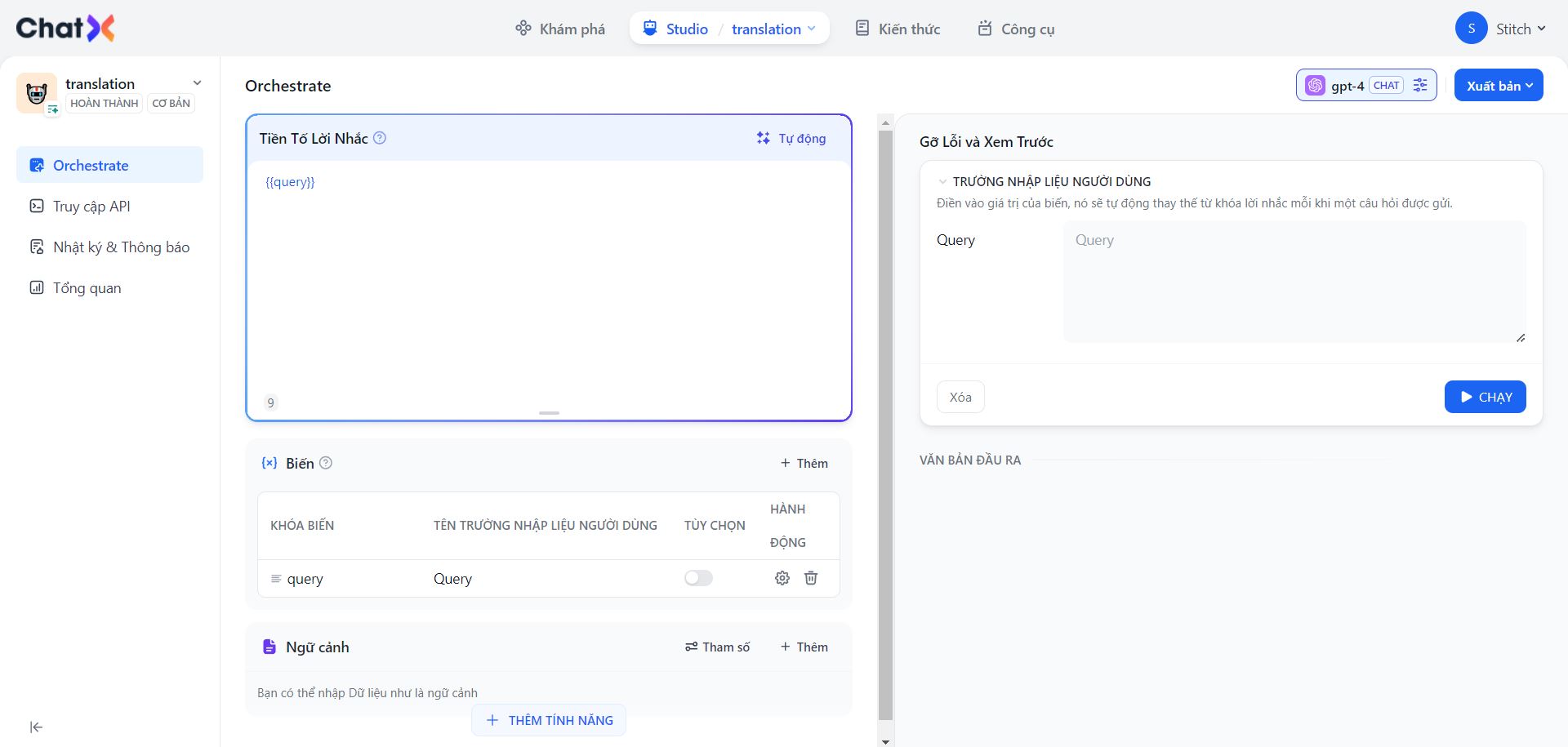Open model parameter sliders icon next to gpt-4
The width and height of the screenshot is (1568, 747).
(x=1420, y=85)
